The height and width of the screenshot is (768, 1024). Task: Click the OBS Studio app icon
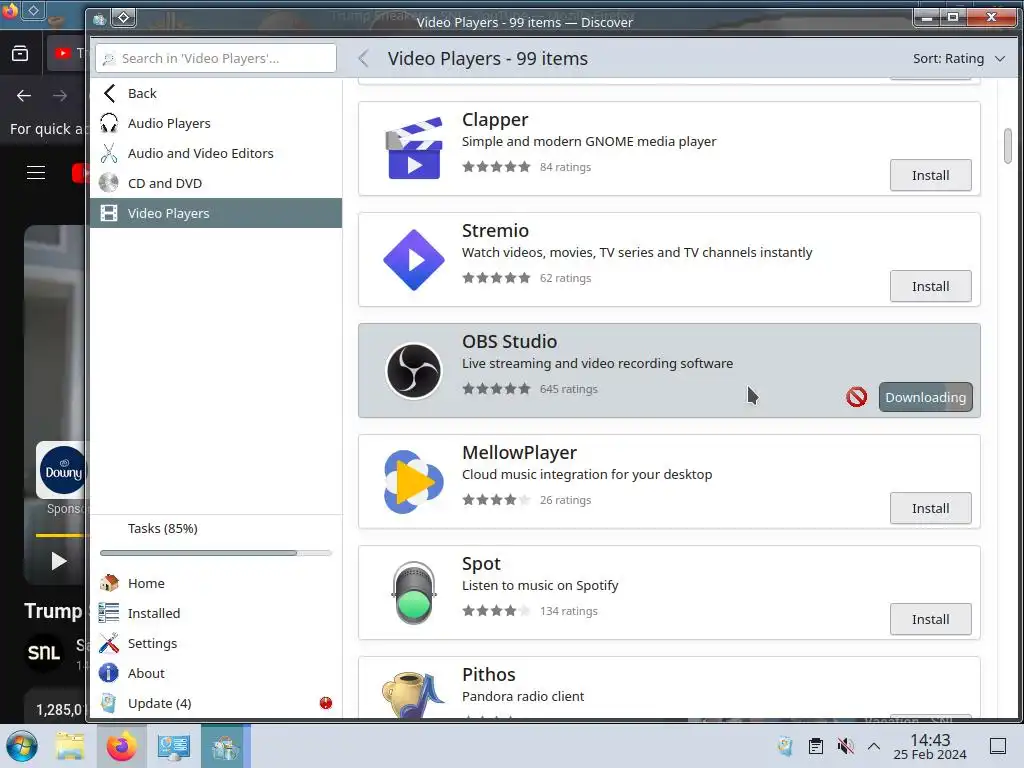(x=414, y=370)
